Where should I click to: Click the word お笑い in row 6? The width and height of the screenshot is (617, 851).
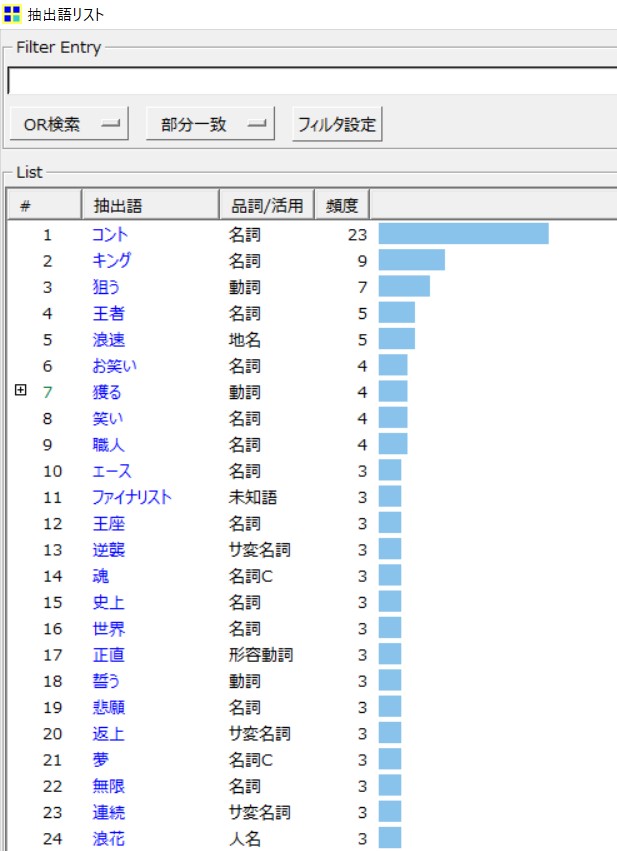(115, 366)
